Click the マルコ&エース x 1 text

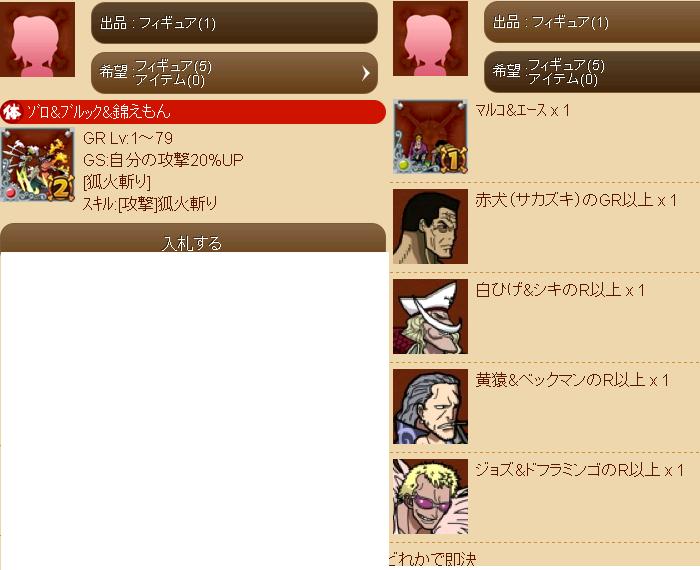522,110
